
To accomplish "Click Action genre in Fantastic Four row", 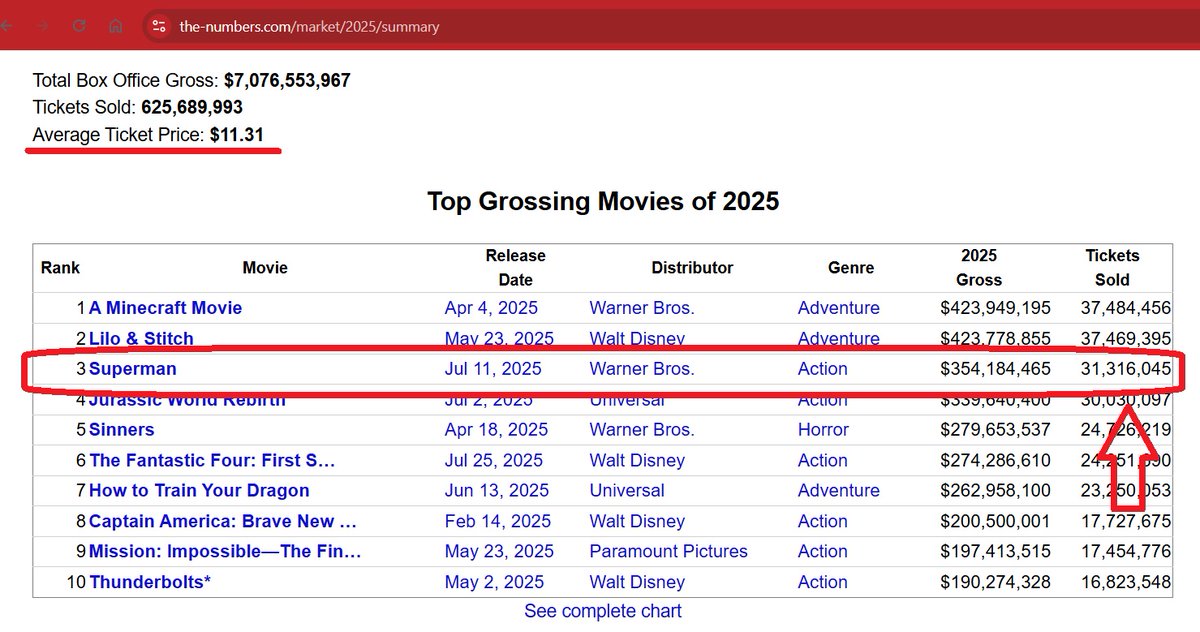I will point(823,461).
